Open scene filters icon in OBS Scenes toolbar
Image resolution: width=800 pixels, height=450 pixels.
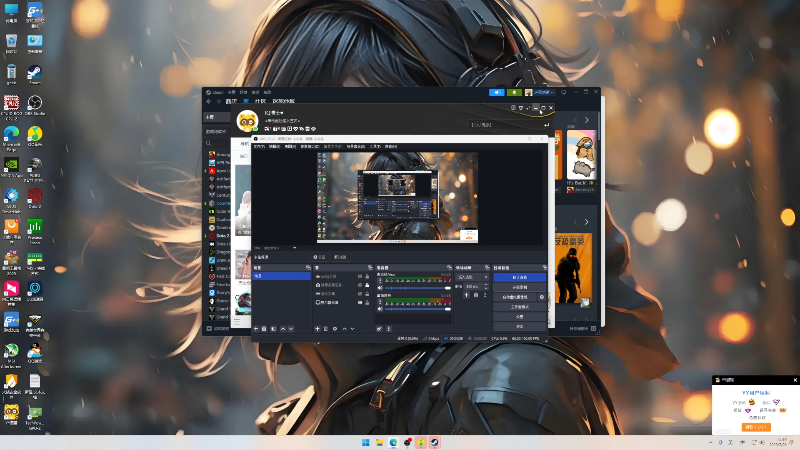273,329
